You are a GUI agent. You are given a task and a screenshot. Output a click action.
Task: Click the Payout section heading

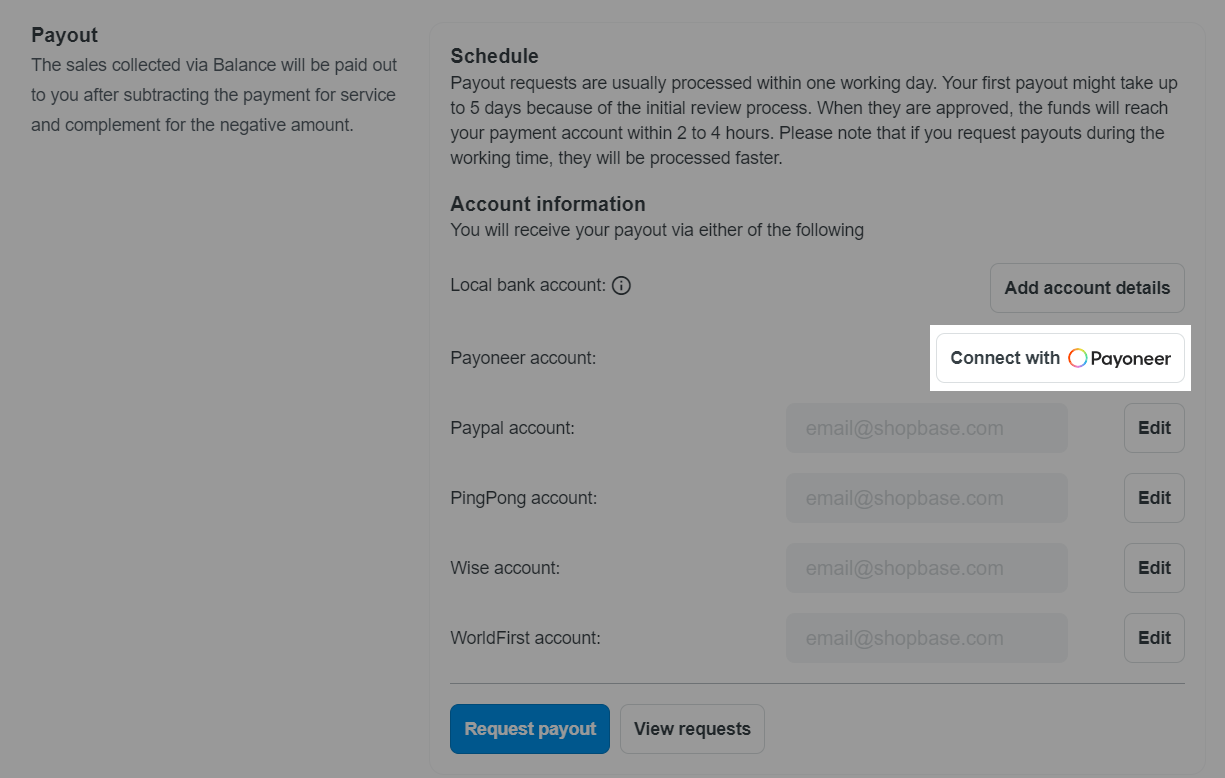coord(64,35)
